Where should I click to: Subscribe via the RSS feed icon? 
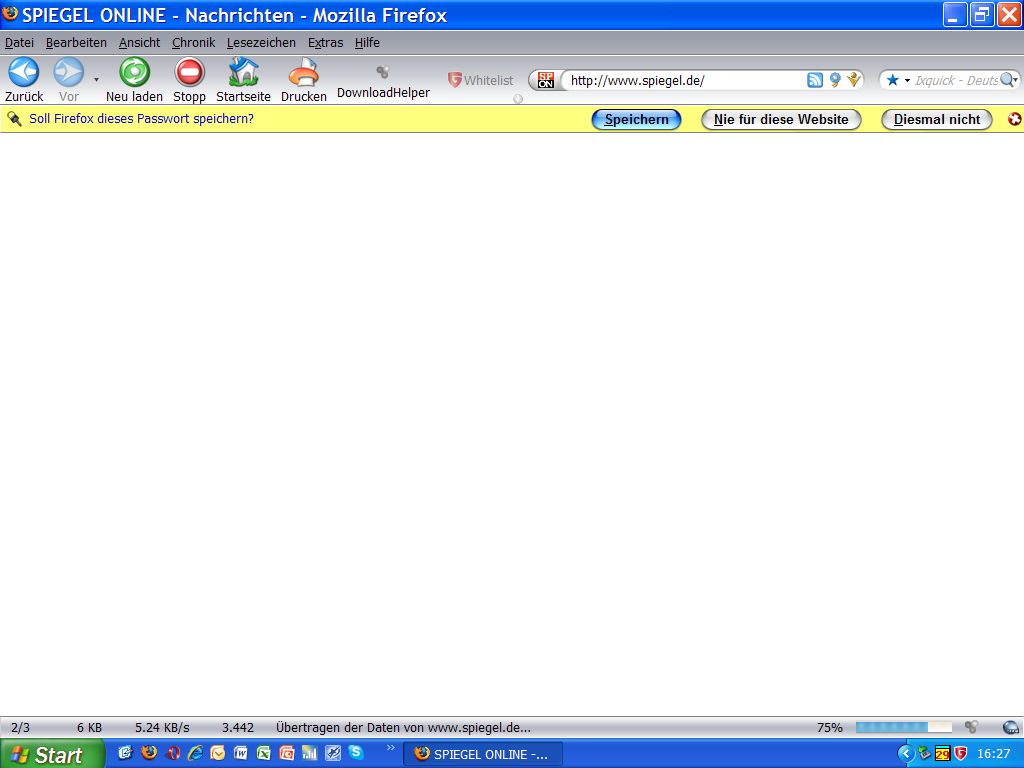pos(814,80)
